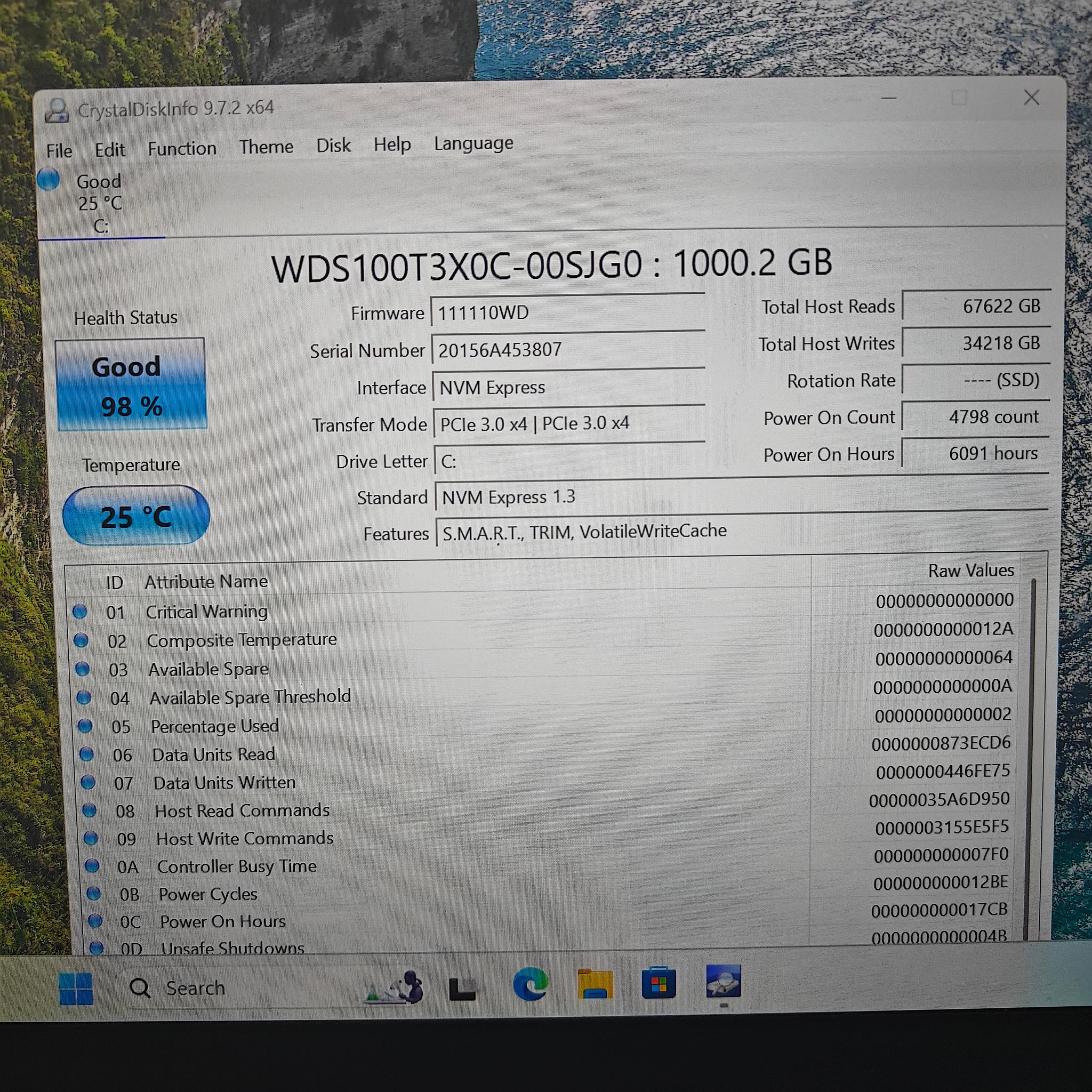Click raw value 0000000000012A
The width and height of the screenshot is (1092, 1092).
pos(943,629)
